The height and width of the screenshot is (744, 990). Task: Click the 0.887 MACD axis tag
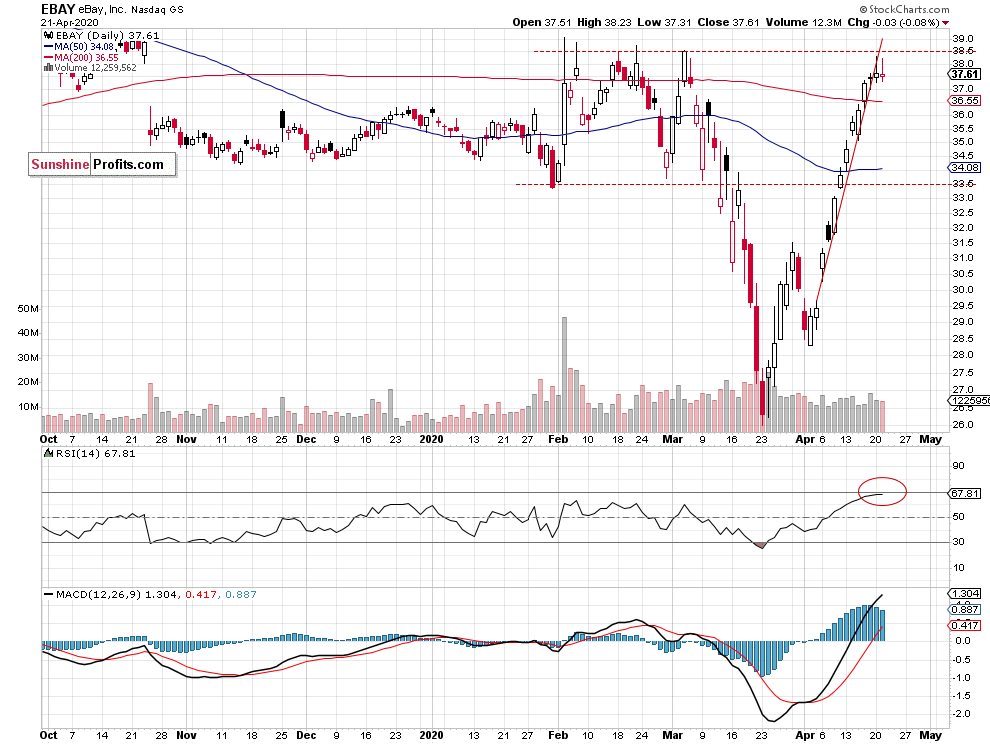(965, 609)
